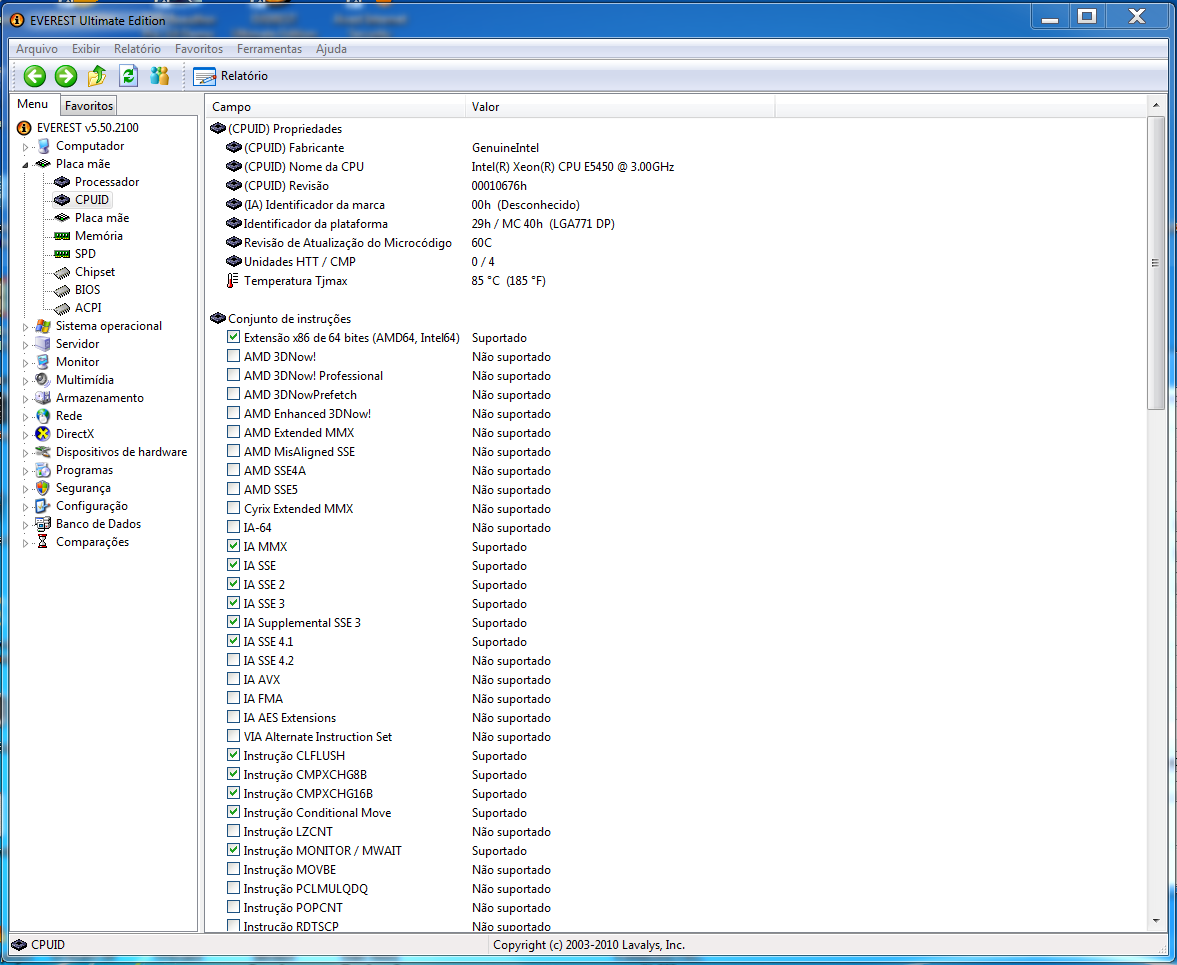
Task: Click the green Back arrow toolbar icon
Action: [35, 76]
